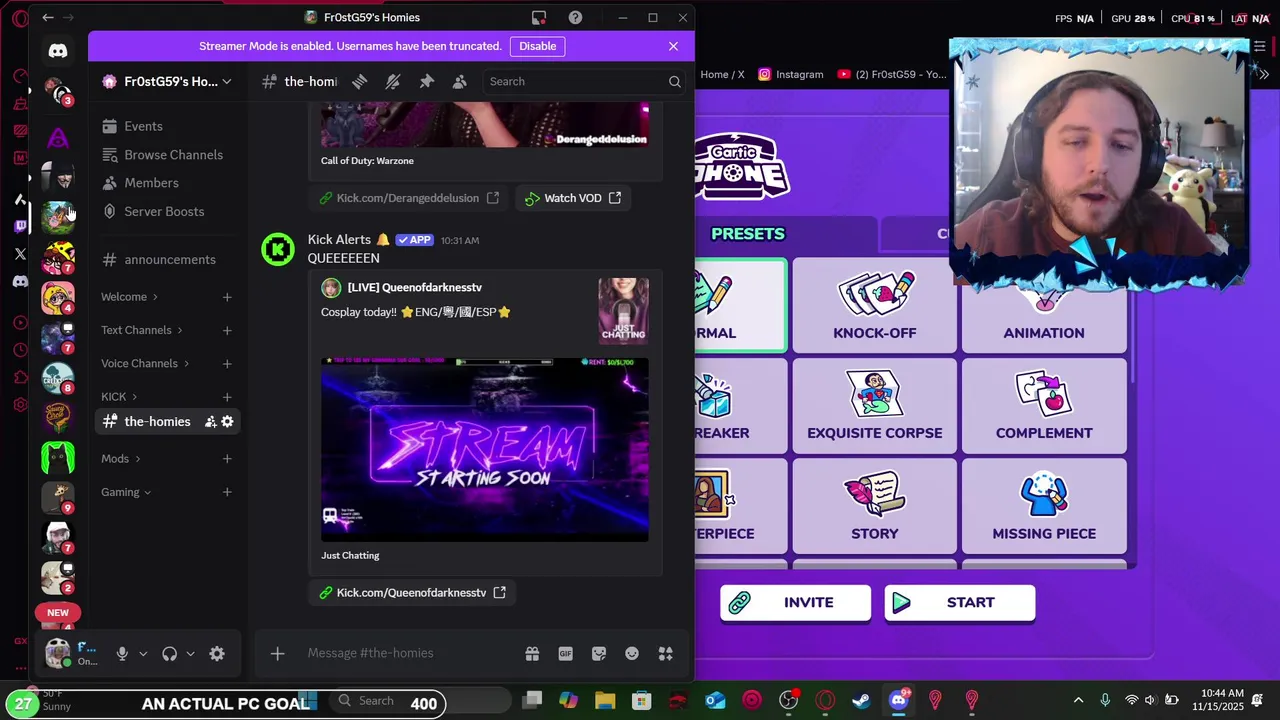Open microphone input options arrow
The height and width of the screenshot is (720, 1280).
click(x=143, y=654)
